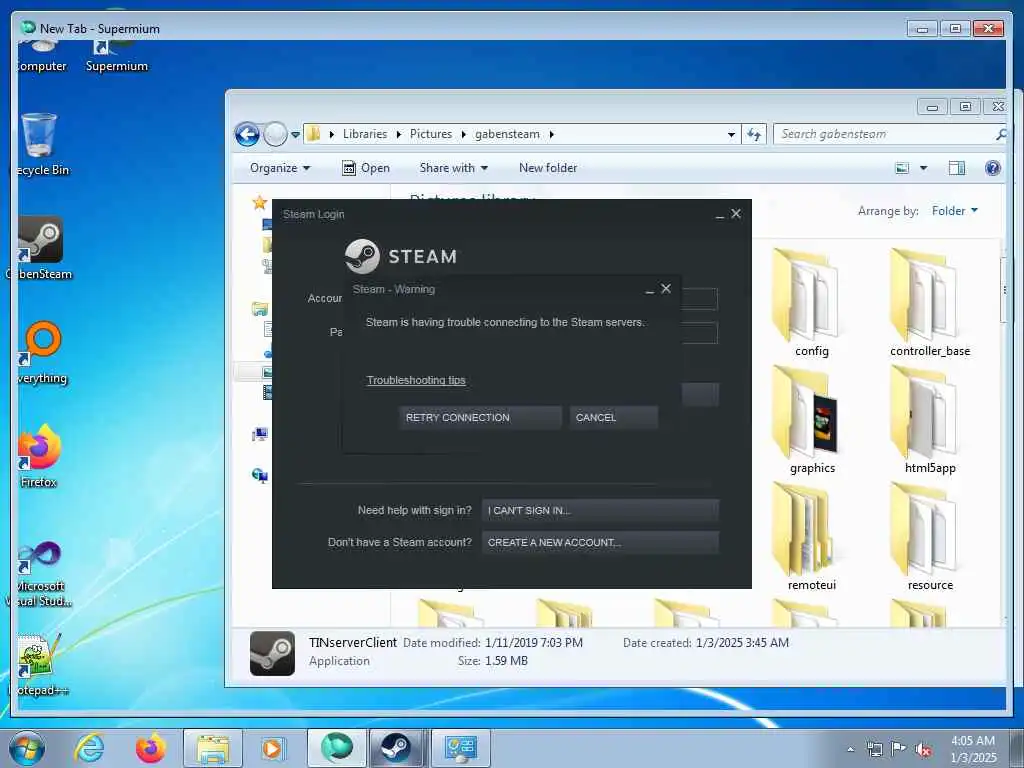Open Notepad++ desktop shortcut
This screenshot has height=768, width=1024.
coord(40,665)
